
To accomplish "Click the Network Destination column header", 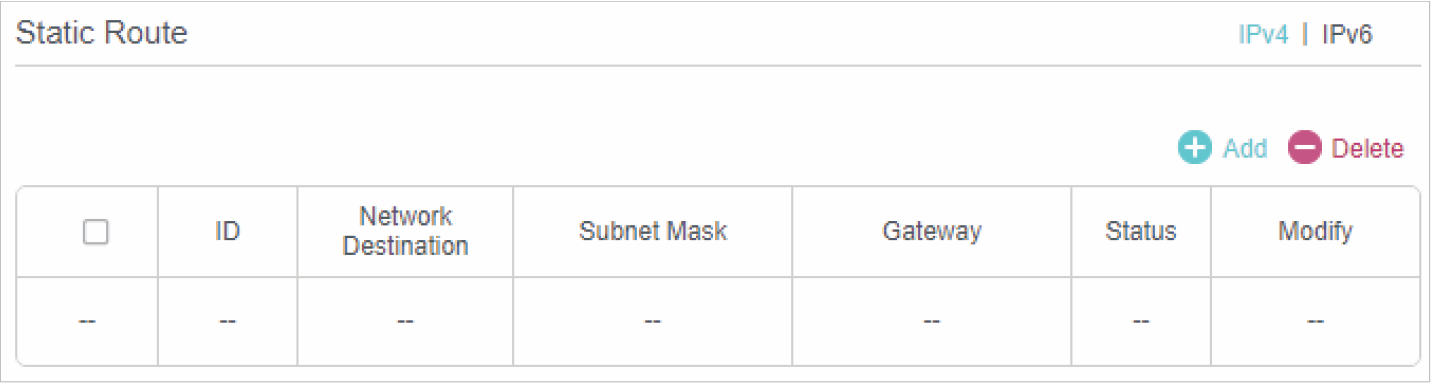I will pos(405,232).
